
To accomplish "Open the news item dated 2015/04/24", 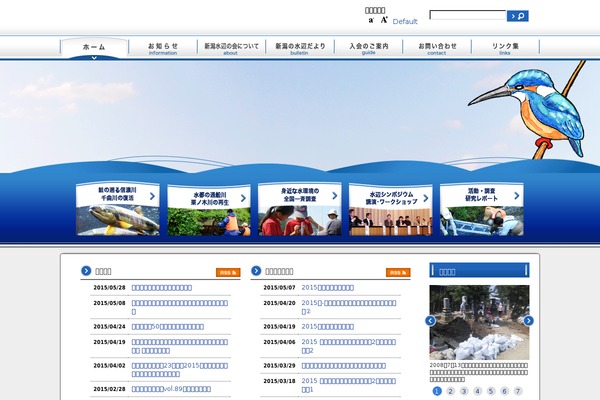I will point(168,327).
